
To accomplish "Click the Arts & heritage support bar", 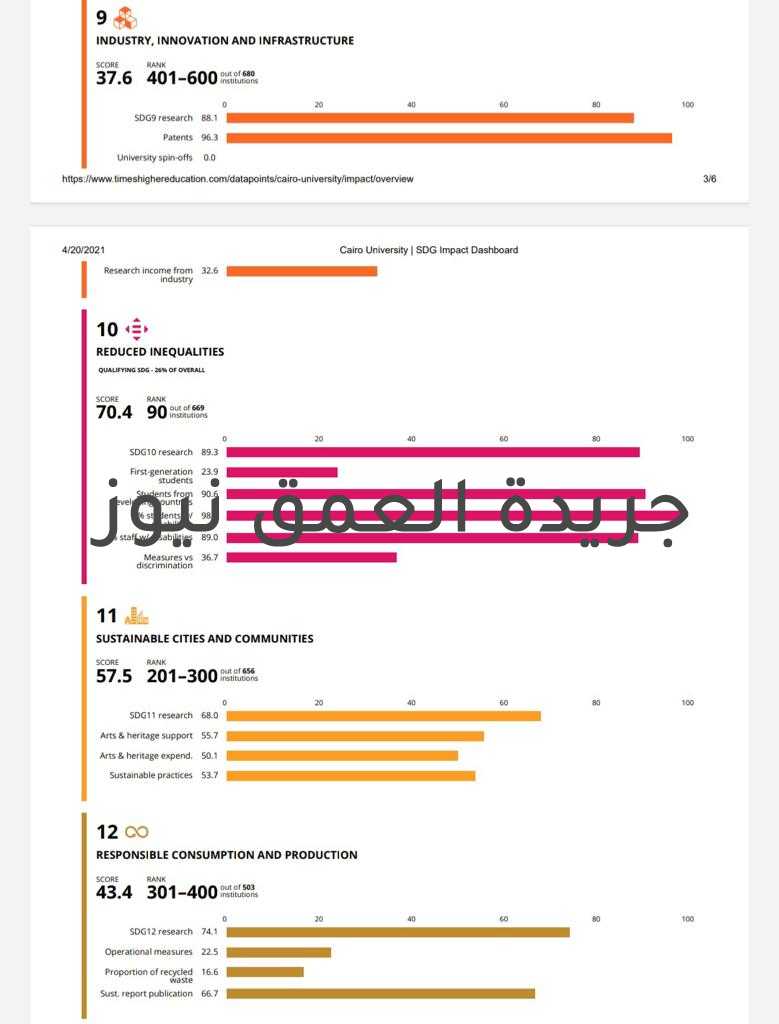I will [354, 736].
